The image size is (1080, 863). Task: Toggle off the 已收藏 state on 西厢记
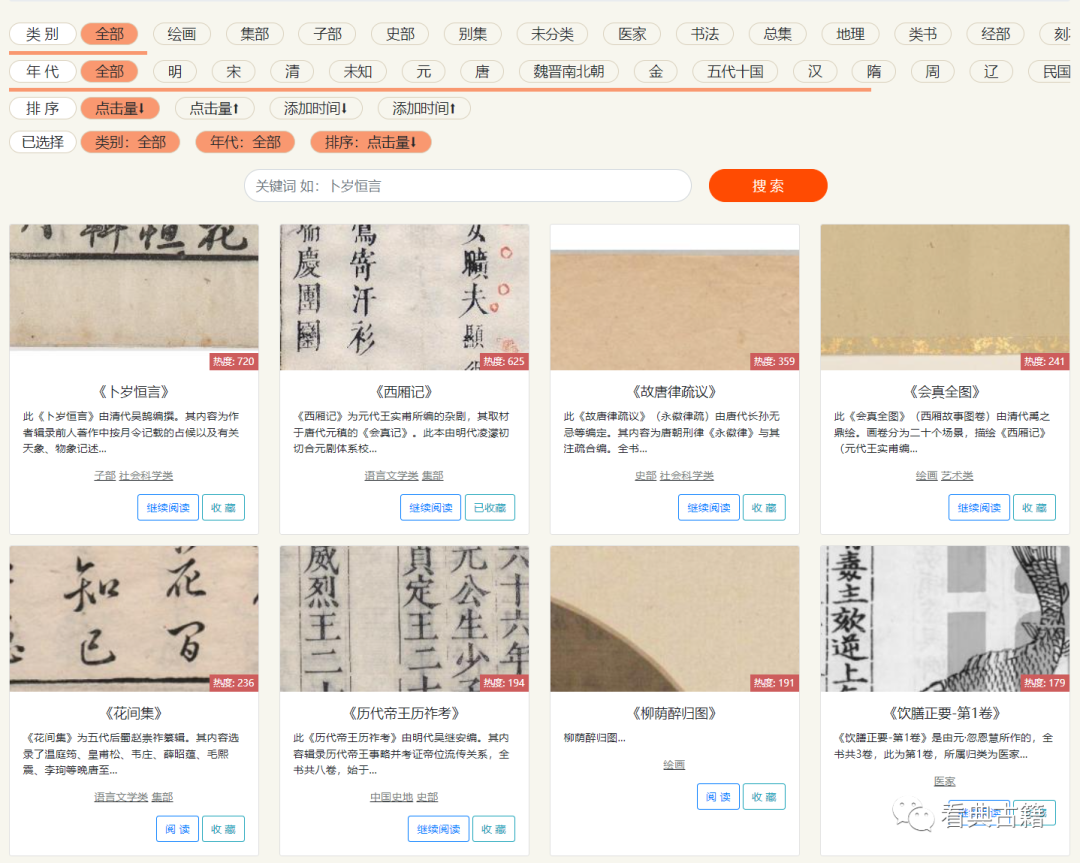pyautogui.click(x=489, y=507)
